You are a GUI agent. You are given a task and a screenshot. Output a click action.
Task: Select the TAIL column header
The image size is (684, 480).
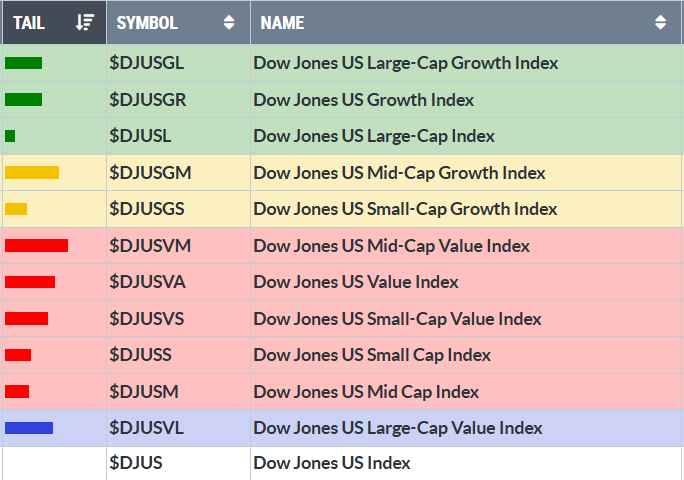29,22
